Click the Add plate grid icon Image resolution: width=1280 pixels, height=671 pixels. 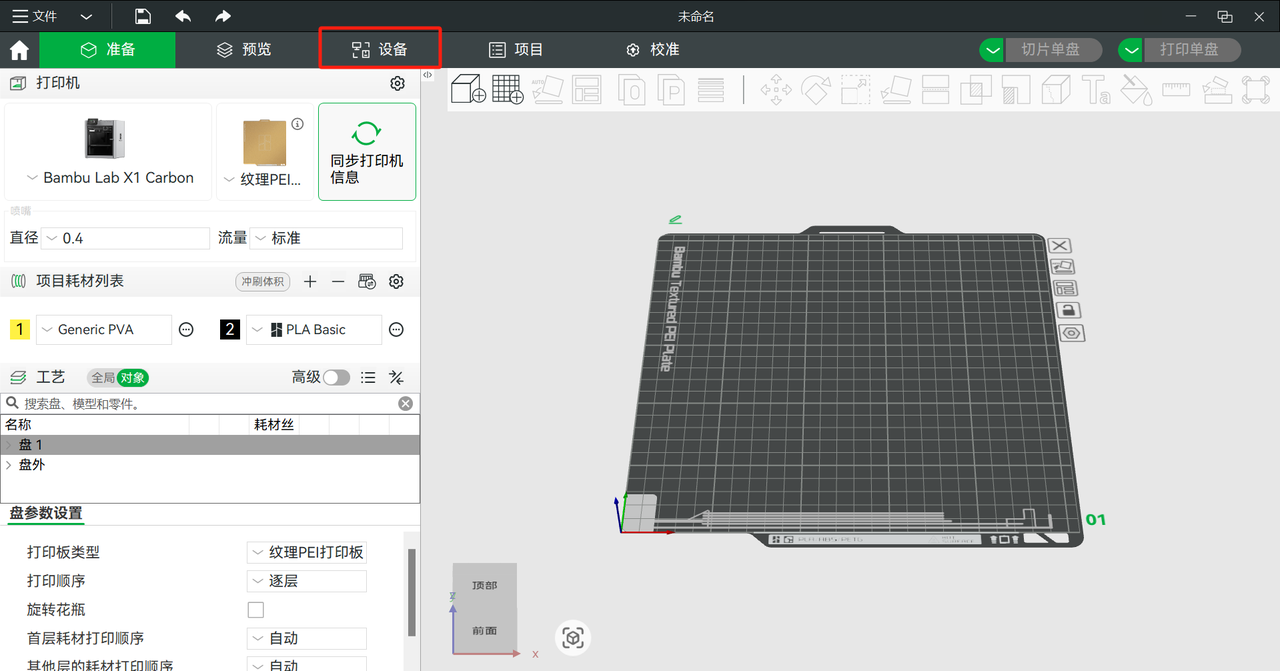[x=508, y=89]
